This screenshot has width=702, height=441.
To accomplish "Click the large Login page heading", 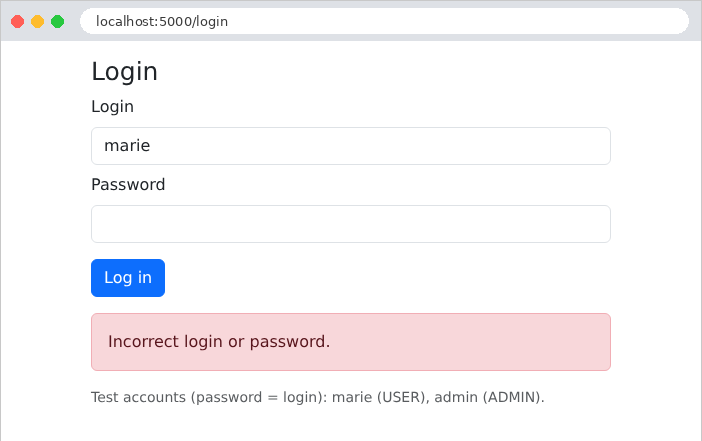I will tap(124, 72).
